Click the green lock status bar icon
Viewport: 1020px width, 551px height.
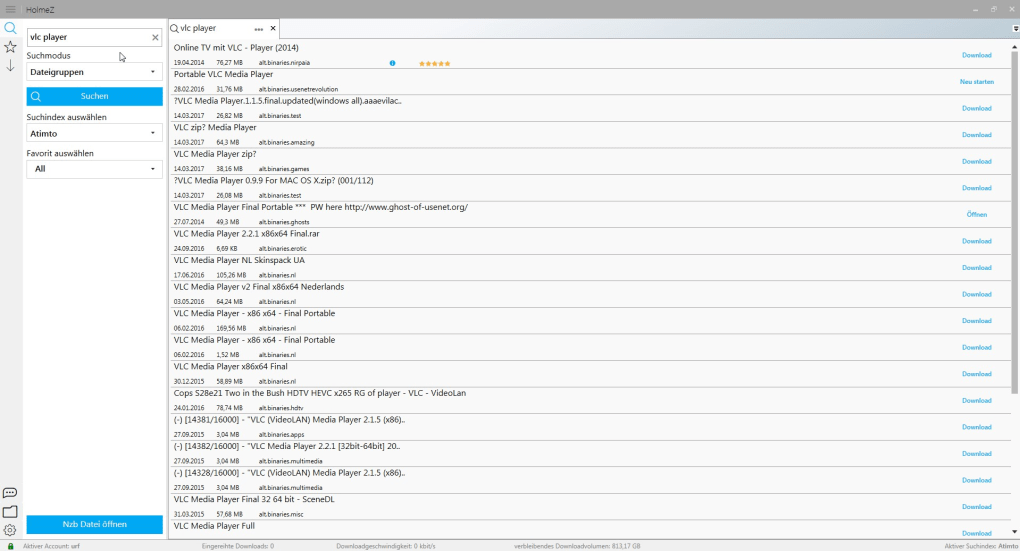tap(10, 546)
